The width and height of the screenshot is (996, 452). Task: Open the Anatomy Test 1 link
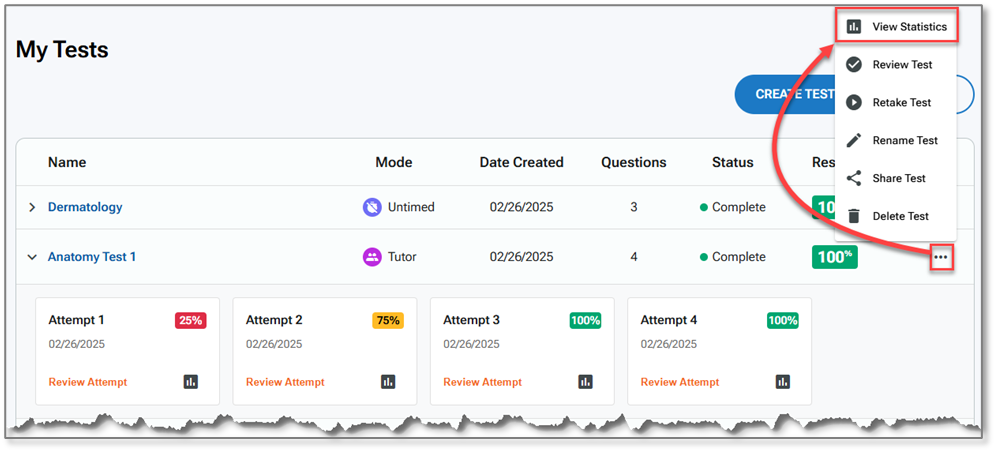click(x=92, y=257)
